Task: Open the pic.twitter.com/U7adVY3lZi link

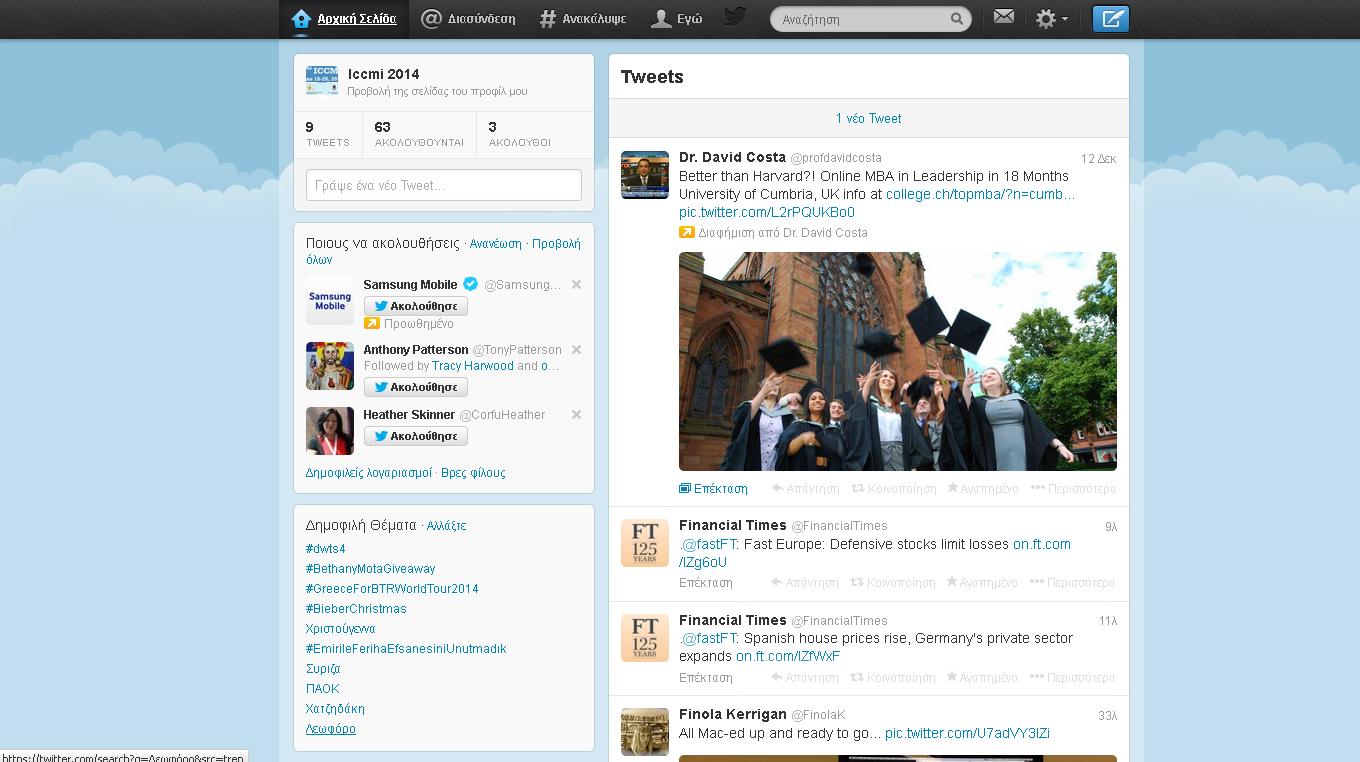Action: [x=967, y=733]
